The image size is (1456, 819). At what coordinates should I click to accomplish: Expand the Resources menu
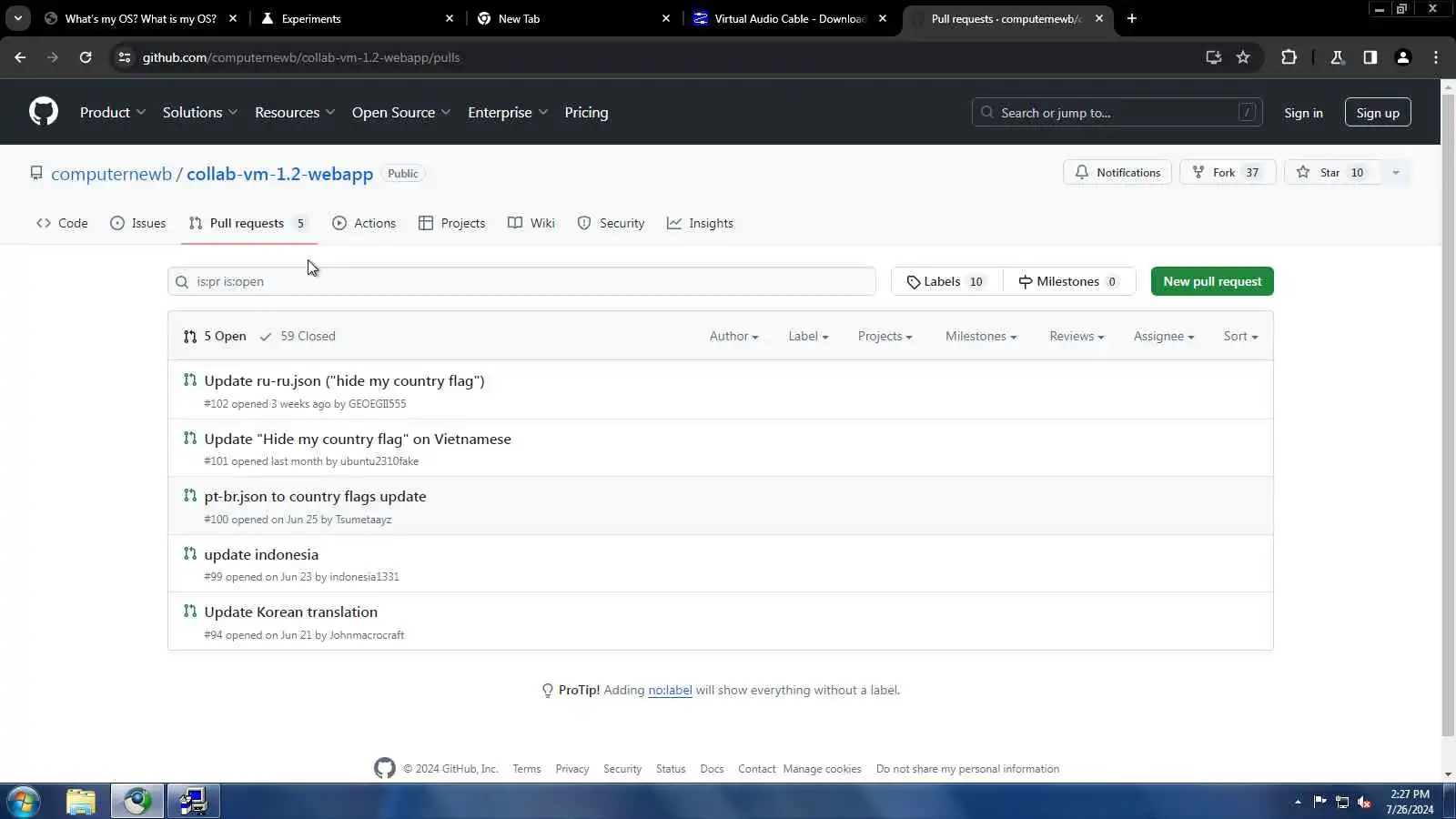click(x=295, y=113)
